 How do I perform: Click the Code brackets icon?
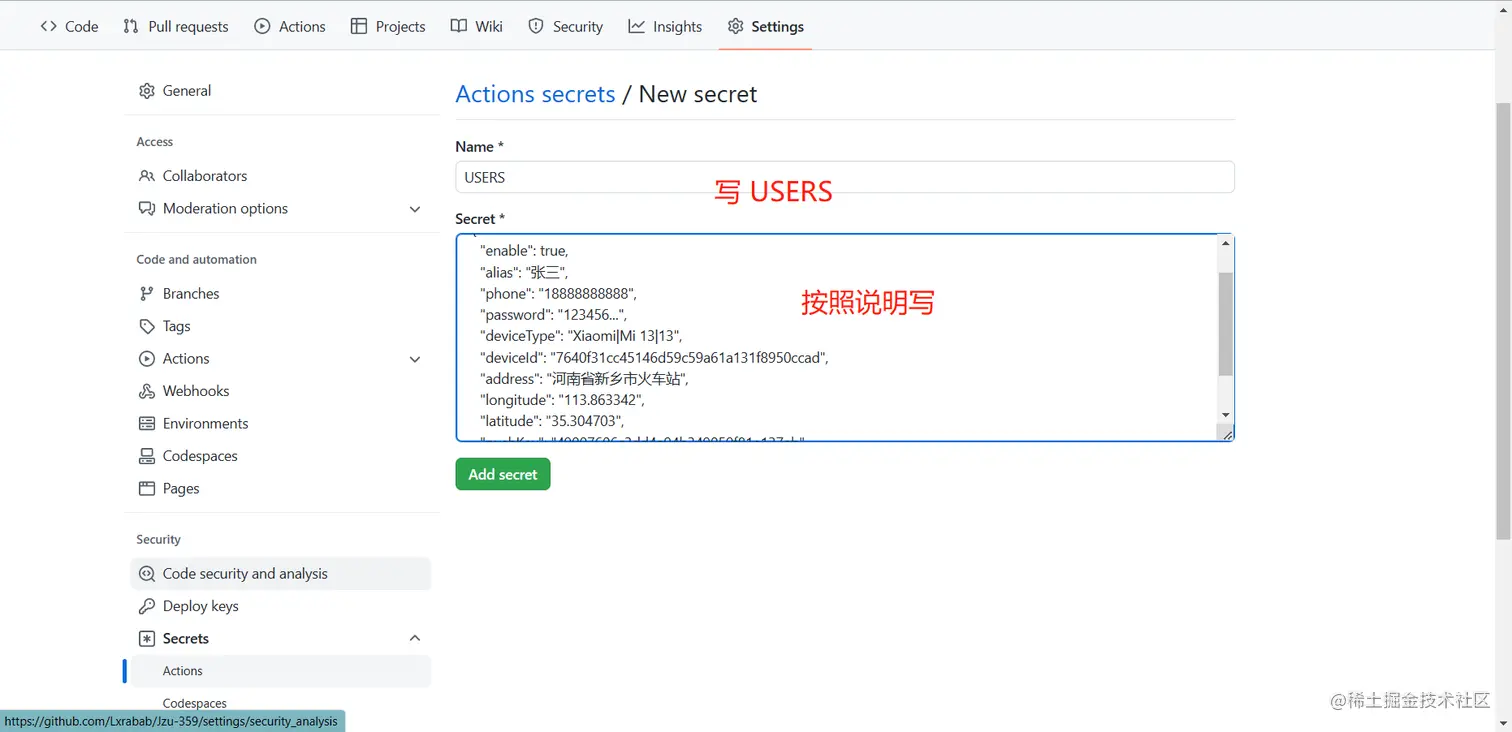[49, 27]
